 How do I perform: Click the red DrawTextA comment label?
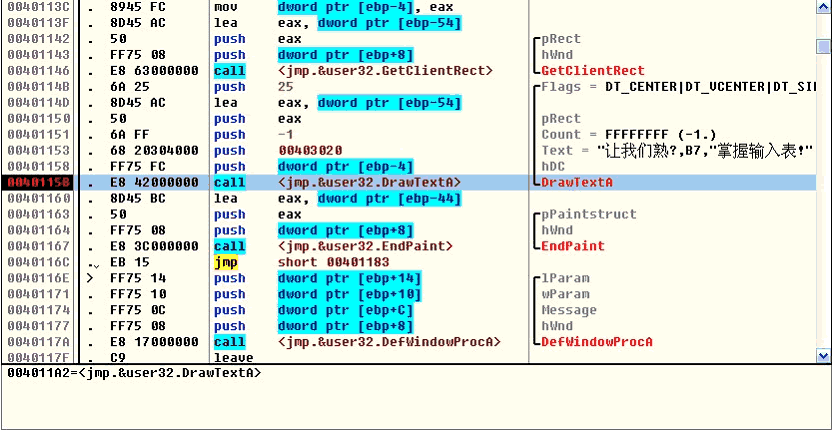[x=577, y=183]
